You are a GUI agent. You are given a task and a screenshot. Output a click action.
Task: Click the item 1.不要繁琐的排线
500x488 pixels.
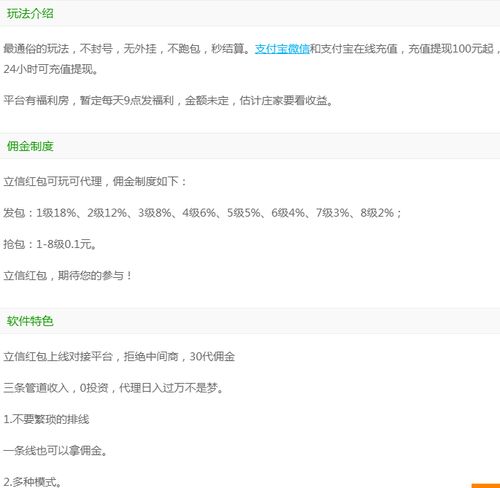point(46,419)
